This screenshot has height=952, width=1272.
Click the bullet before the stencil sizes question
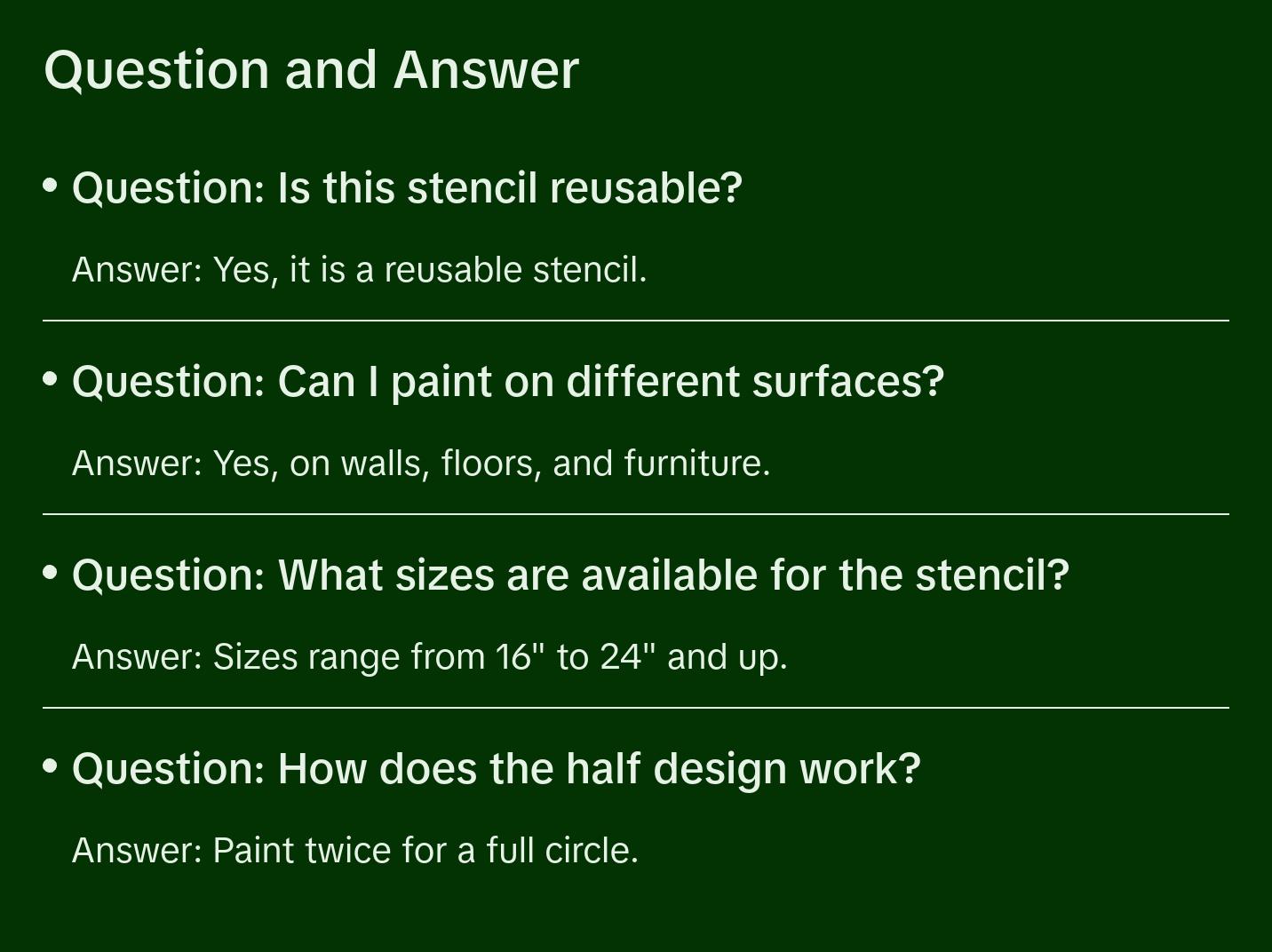[51, 573]
